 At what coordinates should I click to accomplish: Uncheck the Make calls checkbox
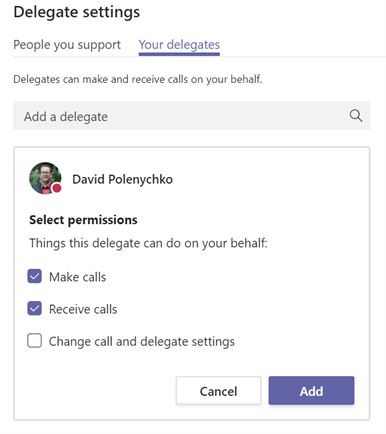[x=35, y=276]
